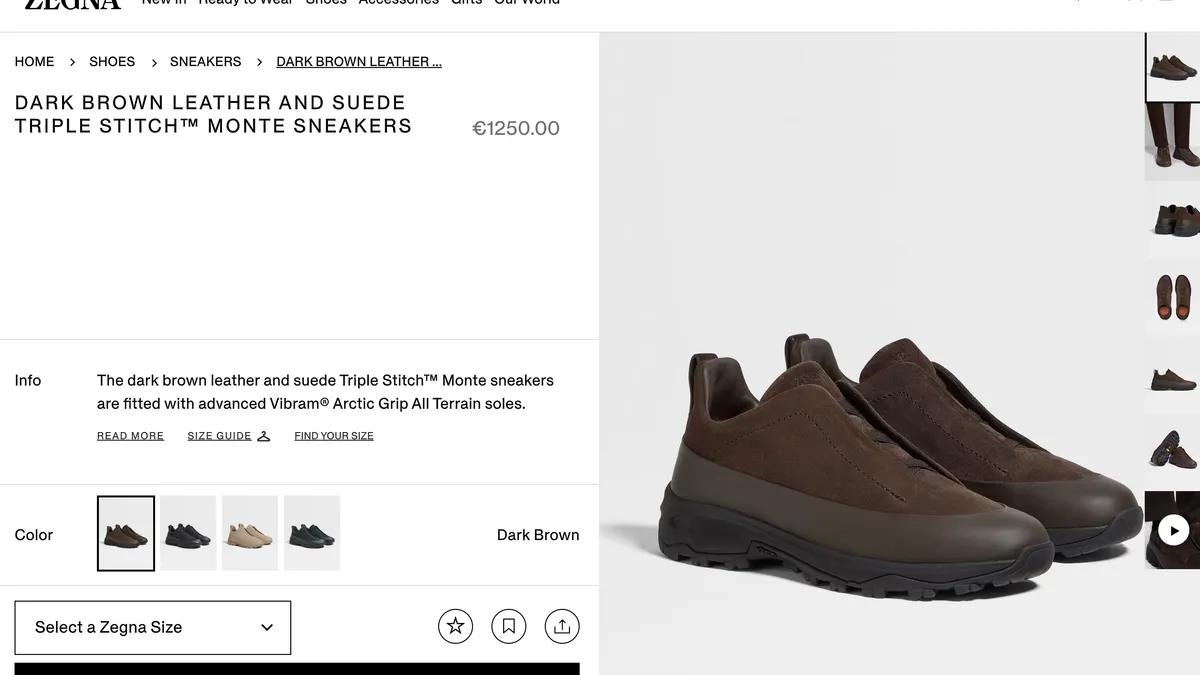This screenshot has height=675, width=1200.
Task: Navigate to SHOES breadcrumb link
Action: coord(112,62)
